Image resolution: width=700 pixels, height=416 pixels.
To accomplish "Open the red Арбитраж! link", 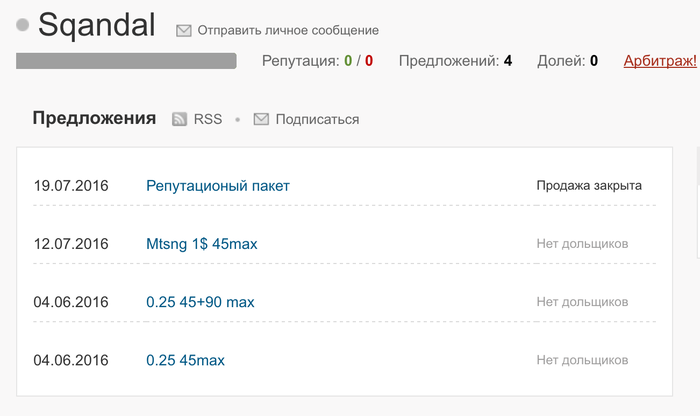I will pos(659,61).
